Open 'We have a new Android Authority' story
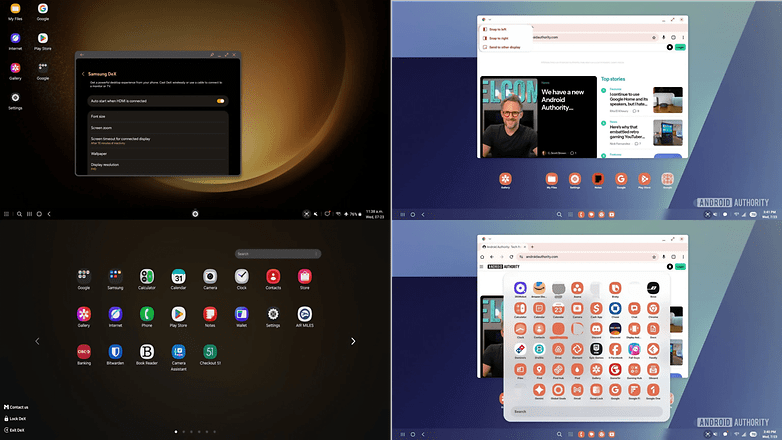The image size is (782, 440). pyautogui.click(x=538, y=117)
